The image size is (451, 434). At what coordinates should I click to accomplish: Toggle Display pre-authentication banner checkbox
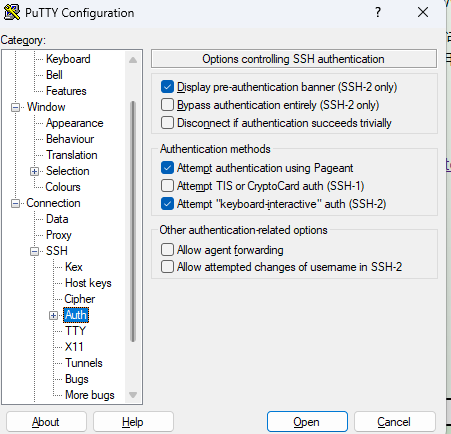pyautogui.click(x=167, y=87)
